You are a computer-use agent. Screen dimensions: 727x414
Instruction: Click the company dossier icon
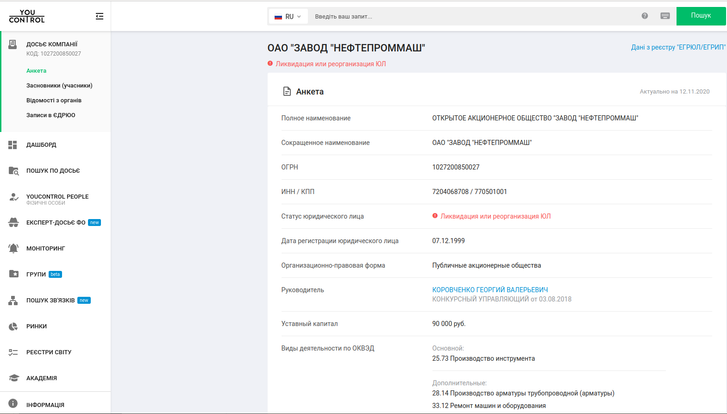(x=13, y=45)
